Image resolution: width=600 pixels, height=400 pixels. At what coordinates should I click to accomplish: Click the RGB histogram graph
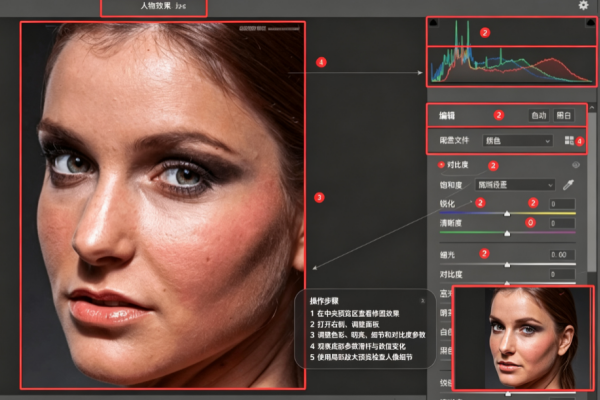coord(511,52)
